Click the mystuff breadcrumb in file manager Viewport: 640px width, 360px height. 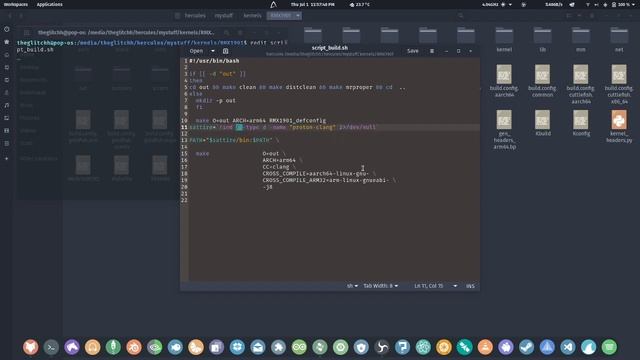[224, 16]
